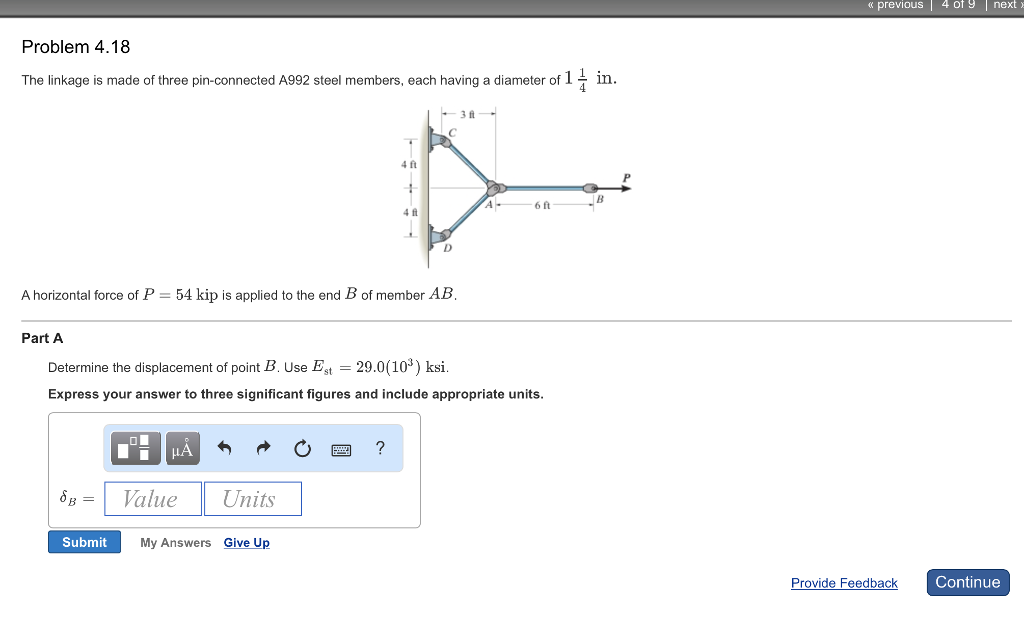Click the undo arrow icon

pos(224,449)
